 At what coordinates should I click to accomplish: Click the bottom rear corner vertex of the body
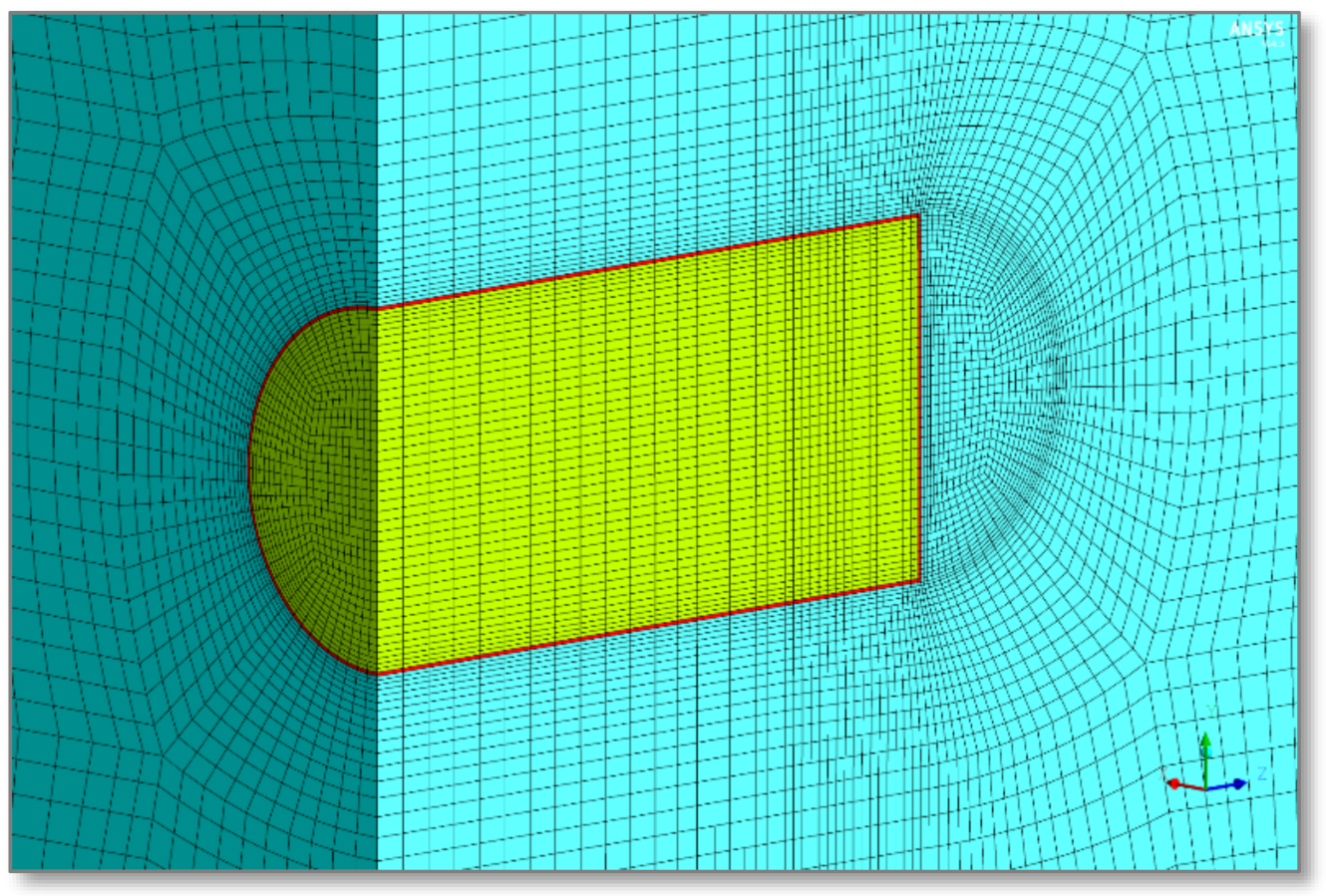click(x=918, y=580)
